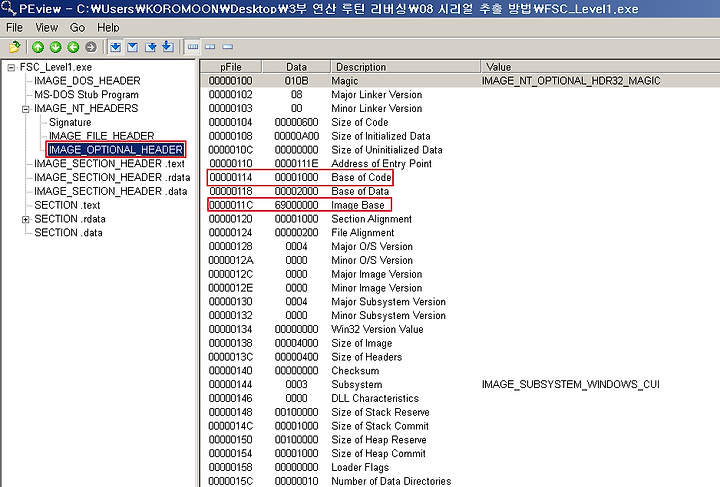
Task: Select MS-DOS Stub Program tree item
Action: pos(86,95)
